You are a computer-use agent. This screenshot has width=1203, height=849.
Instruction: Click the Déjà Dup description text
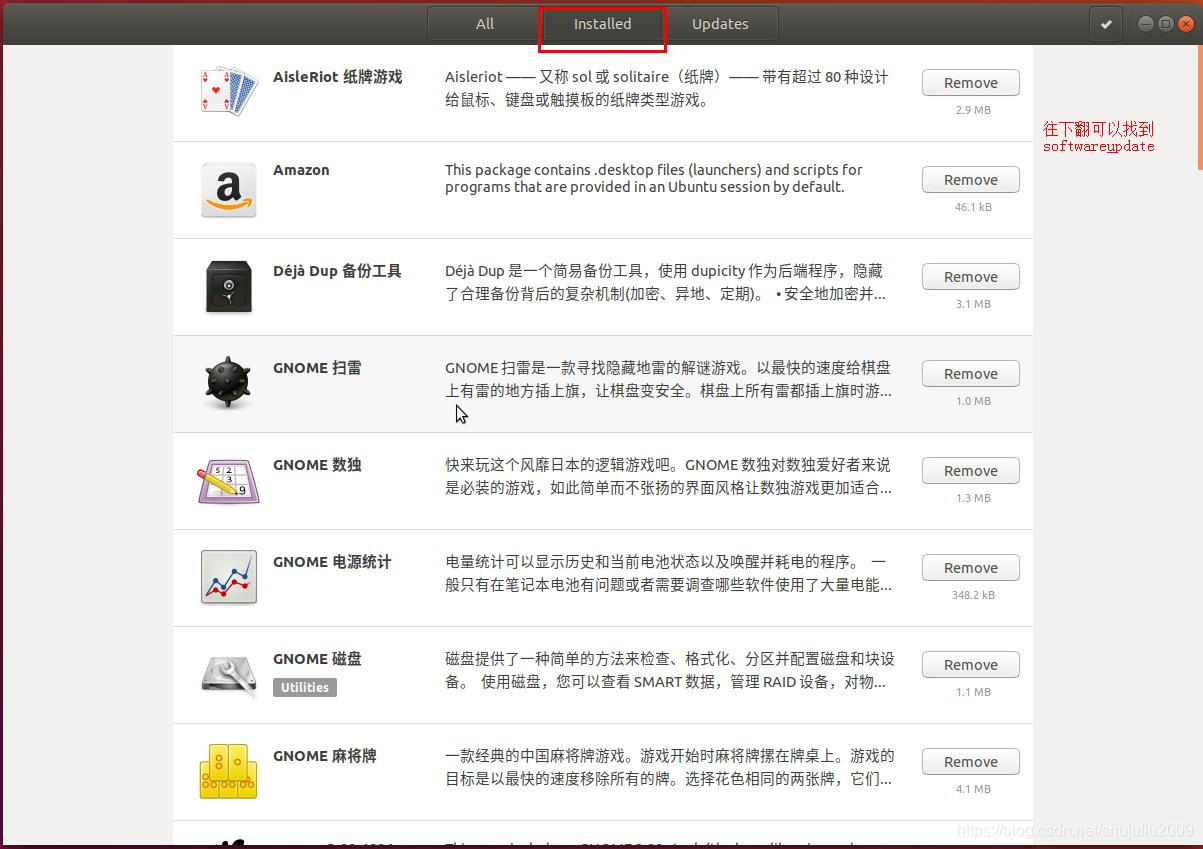pyautogui.click(x=666, y=282)
